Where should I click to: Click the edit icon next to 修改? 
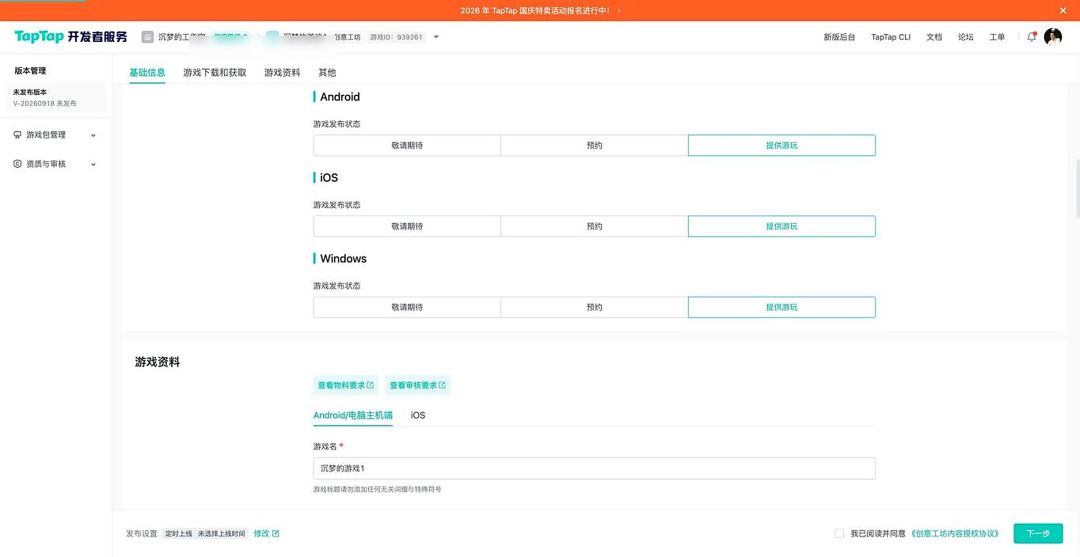[276, 534]
